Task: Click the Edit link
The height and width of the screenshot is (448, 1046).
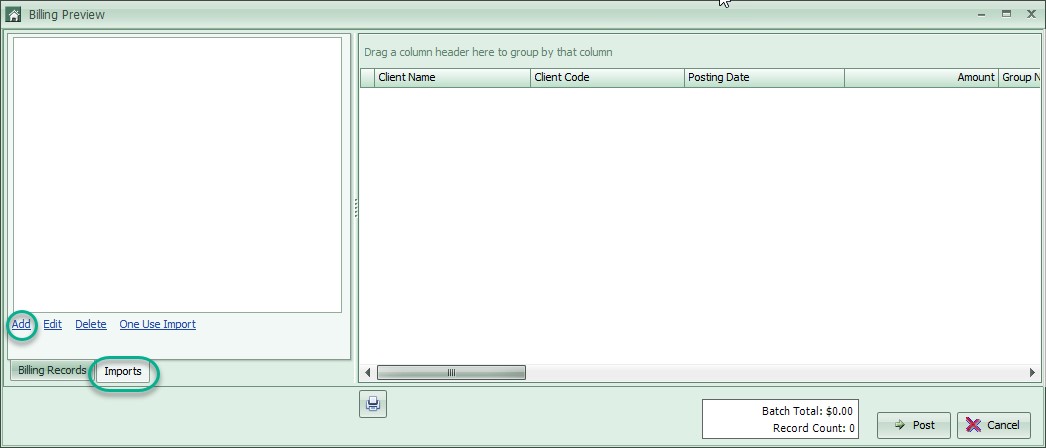Action: pyautogui.click(x=53, y=324)
